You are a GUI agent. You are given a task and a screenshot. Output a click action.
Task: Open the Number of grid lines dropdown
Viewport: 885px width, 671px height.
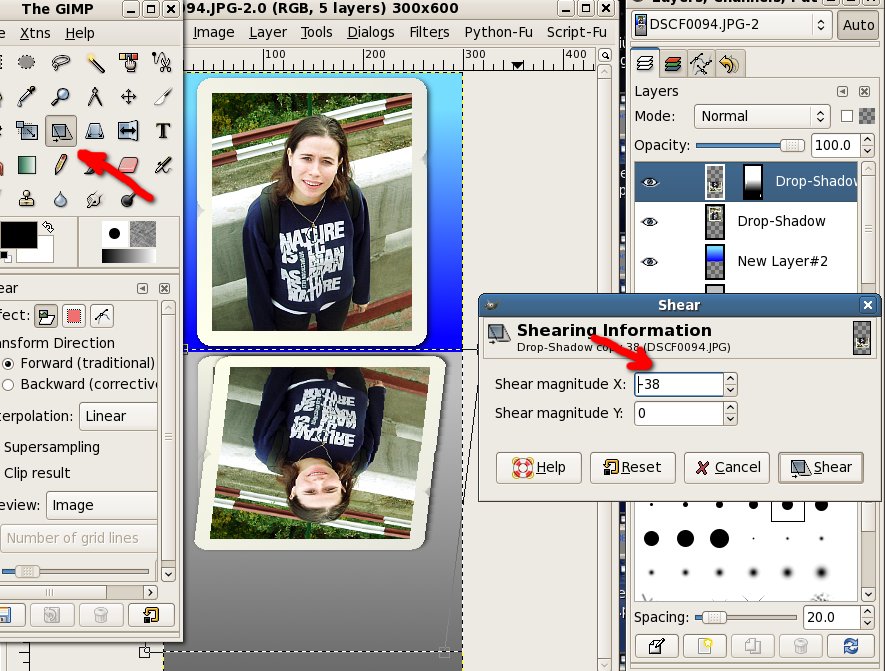pyautogui.click(x=79, y=538)
